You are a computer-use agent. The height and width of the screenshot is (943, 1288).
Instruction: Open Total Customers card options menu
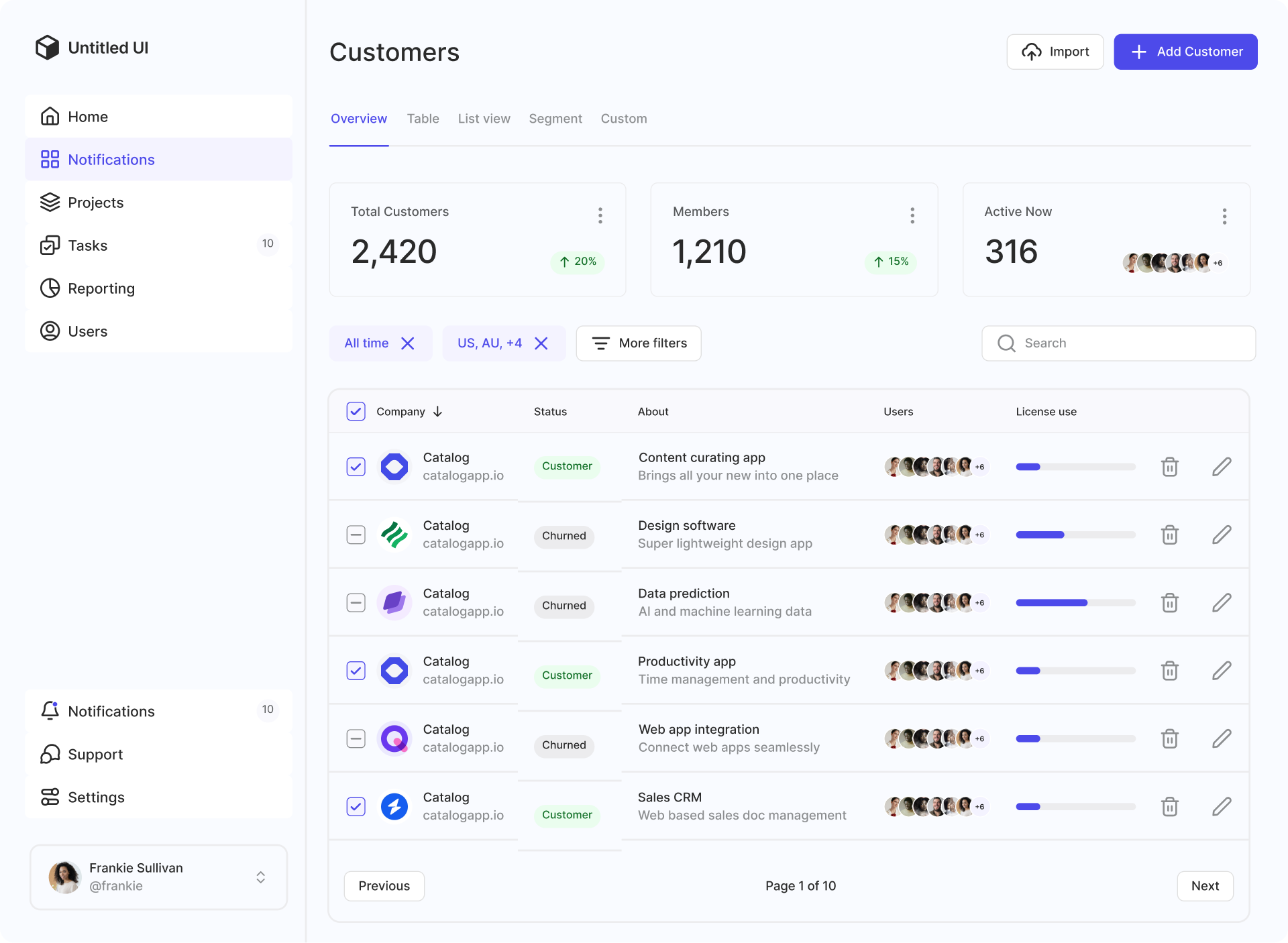tap(600, 215)
